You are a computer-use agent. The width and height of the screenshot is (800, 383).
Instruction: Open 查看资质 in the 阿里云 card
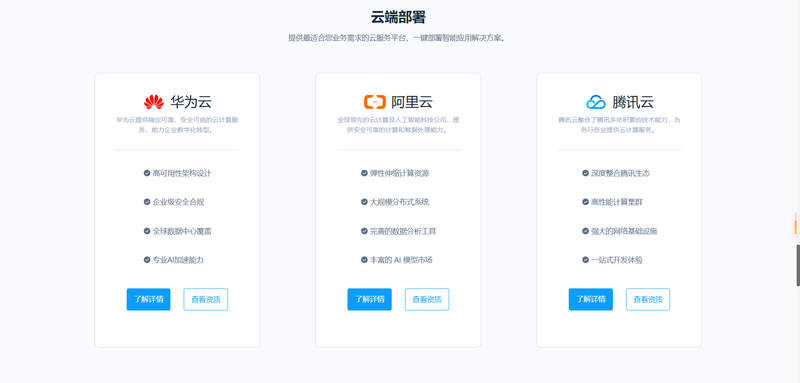(x=427, y=299)
